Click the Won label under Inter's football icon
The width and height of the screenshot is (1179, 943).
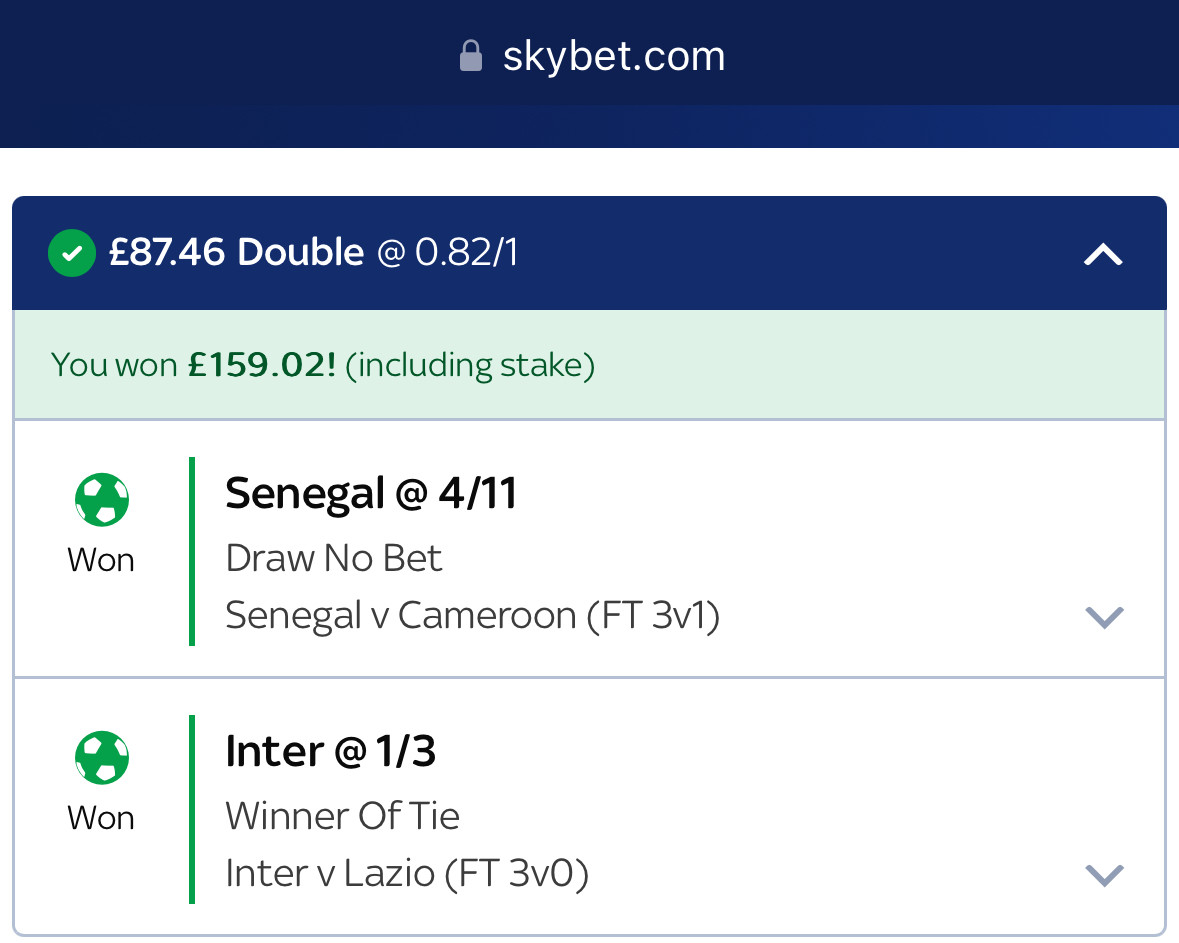[x=101, y=818]
